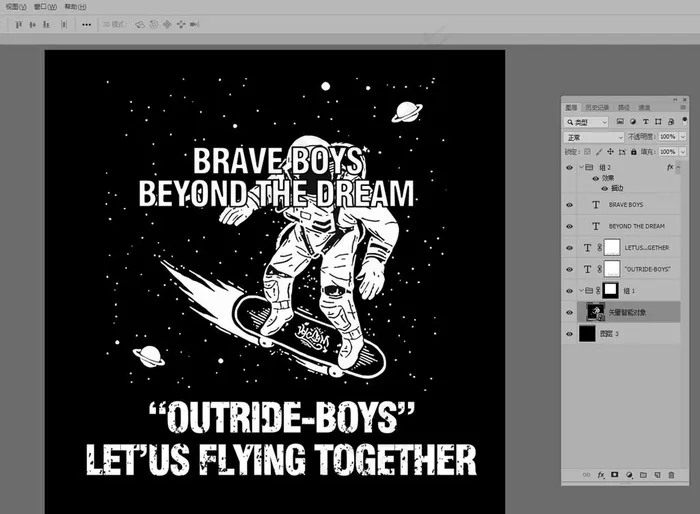Create a new layer icon
700x514 pixels.
point(657,475)
